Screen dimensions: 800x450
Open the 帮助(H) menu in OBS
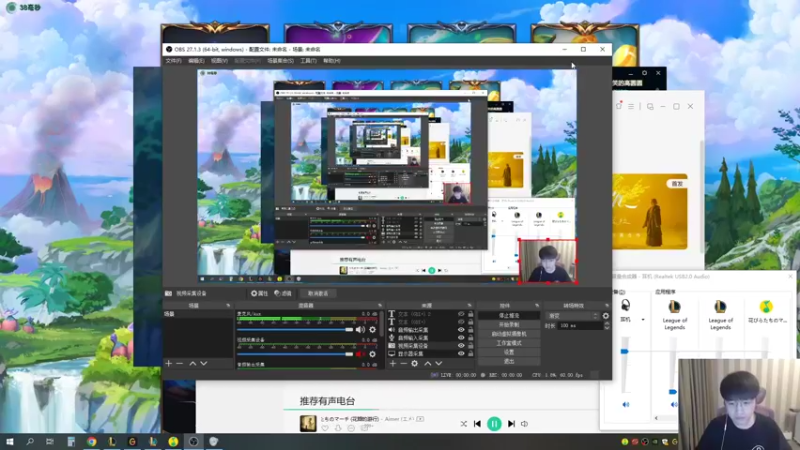tap(332, 61)
